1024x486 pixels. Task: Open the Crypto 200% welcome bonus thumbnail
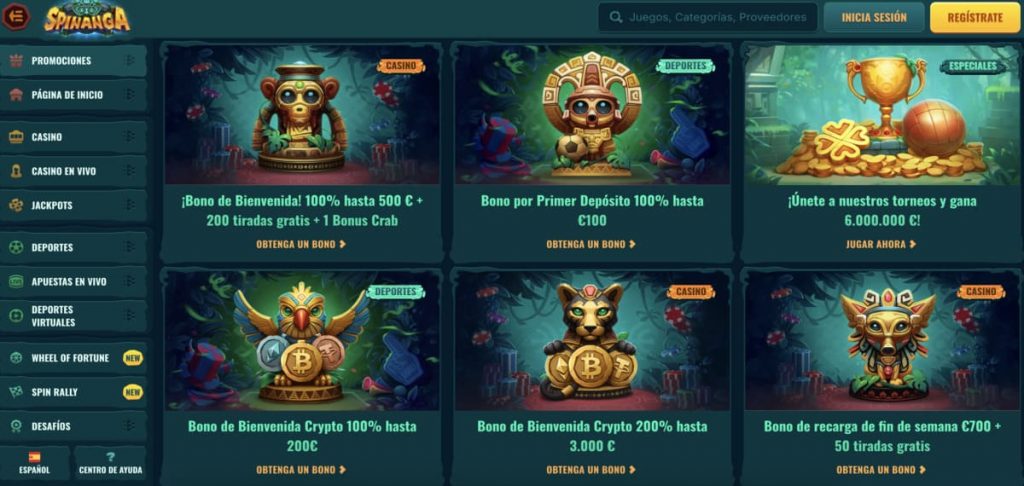click(592, 340)
